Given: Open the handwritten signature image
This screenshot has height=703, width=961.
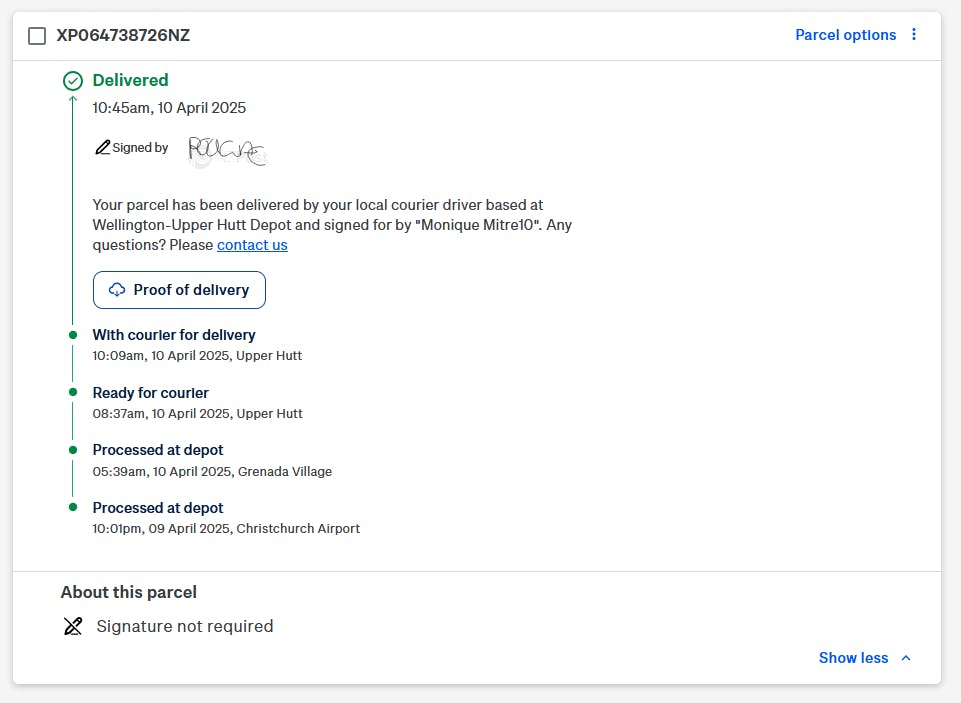Looking at the screenshot, I should 227,150.
